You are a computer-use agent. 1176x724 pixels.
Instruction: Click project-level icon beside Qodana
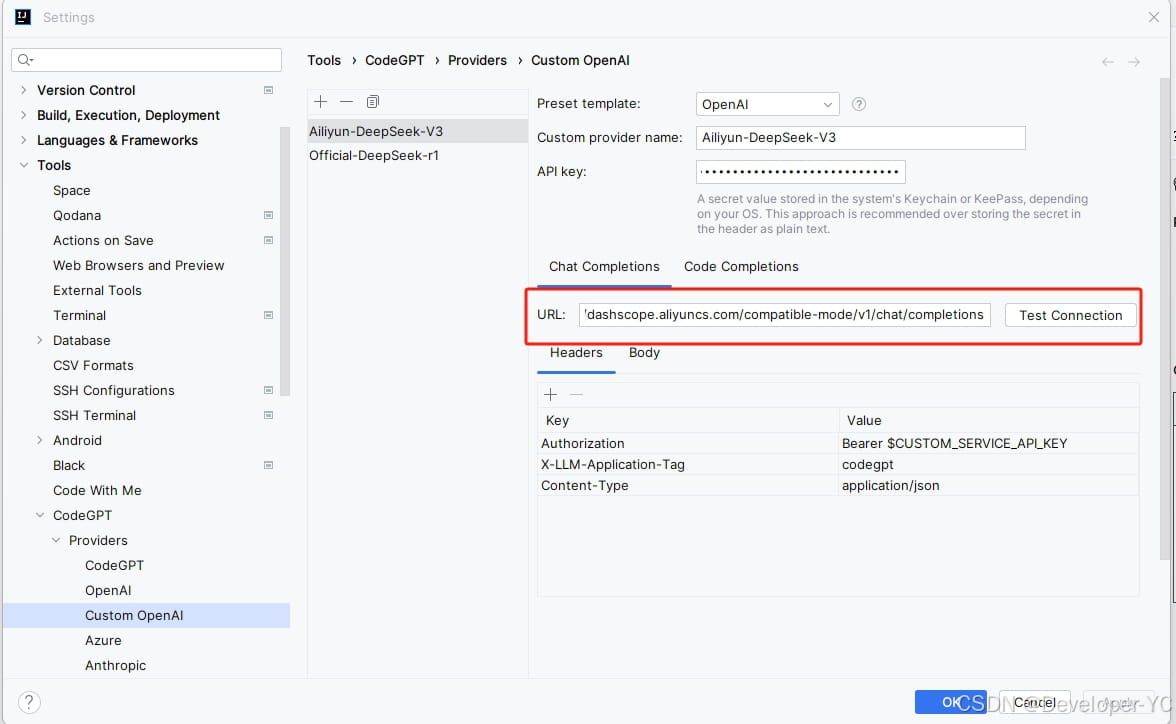click(268, 215)
